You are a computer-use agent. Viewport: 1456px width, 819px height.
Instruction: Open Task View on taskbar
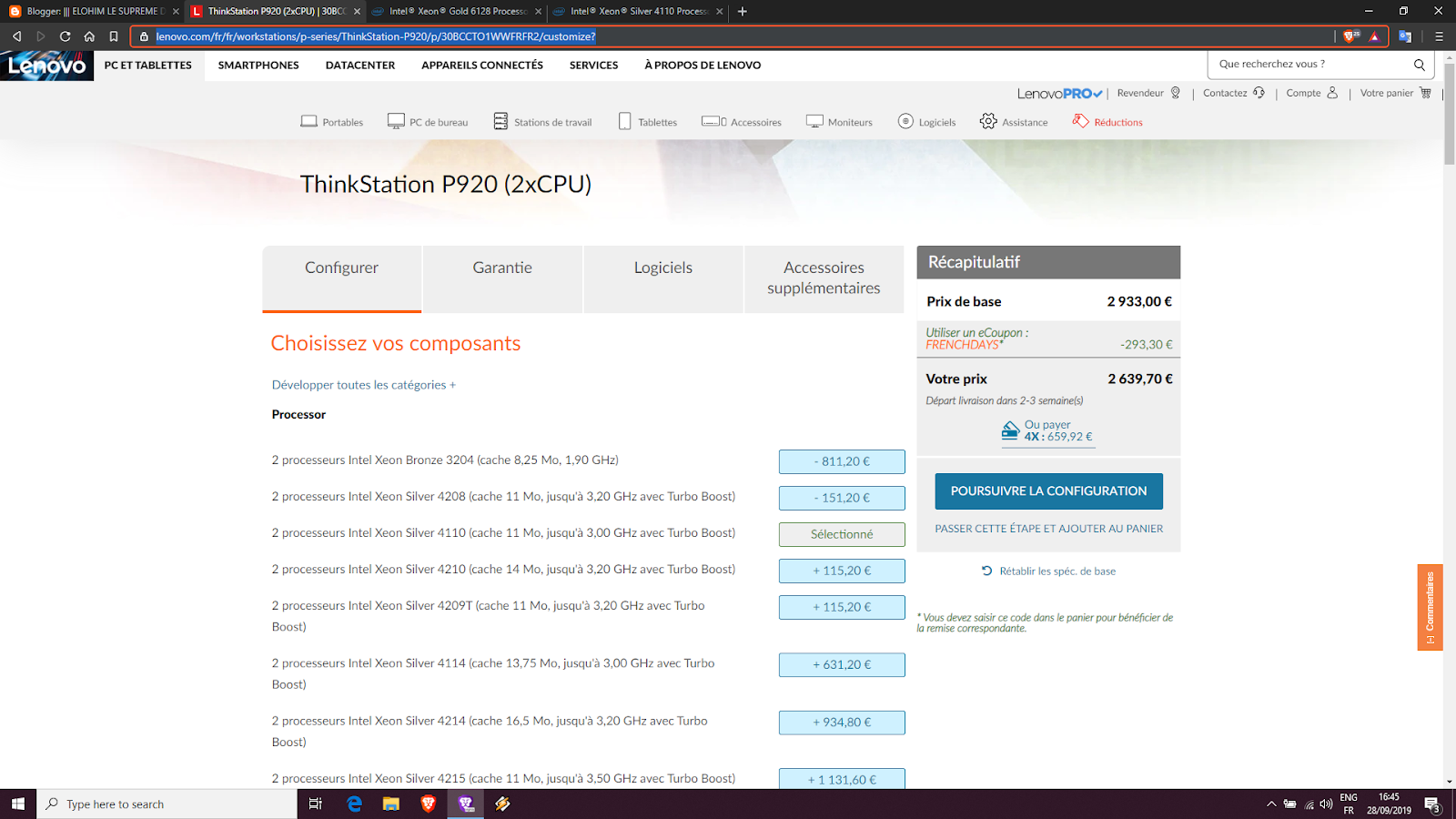[316, 804]
